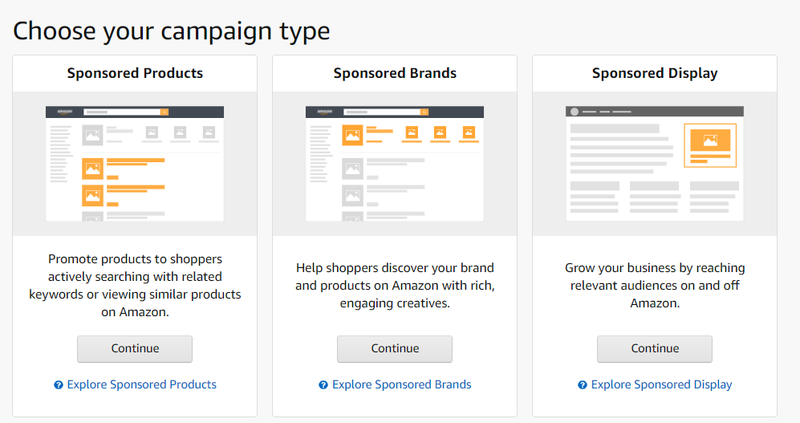The image size is (800, 423).
Task: Open the Explore Sponsored Brands link
Action: point(401,384)
